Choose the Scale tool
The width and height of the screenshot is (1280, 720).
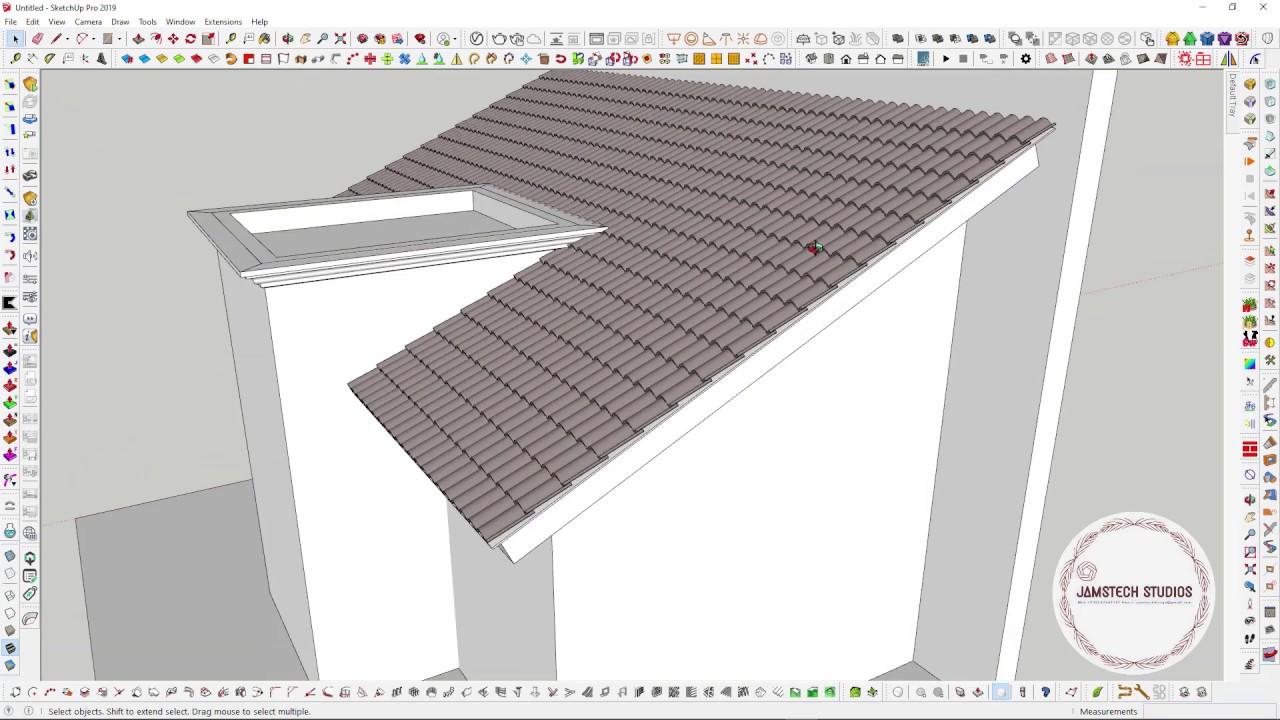208,39
